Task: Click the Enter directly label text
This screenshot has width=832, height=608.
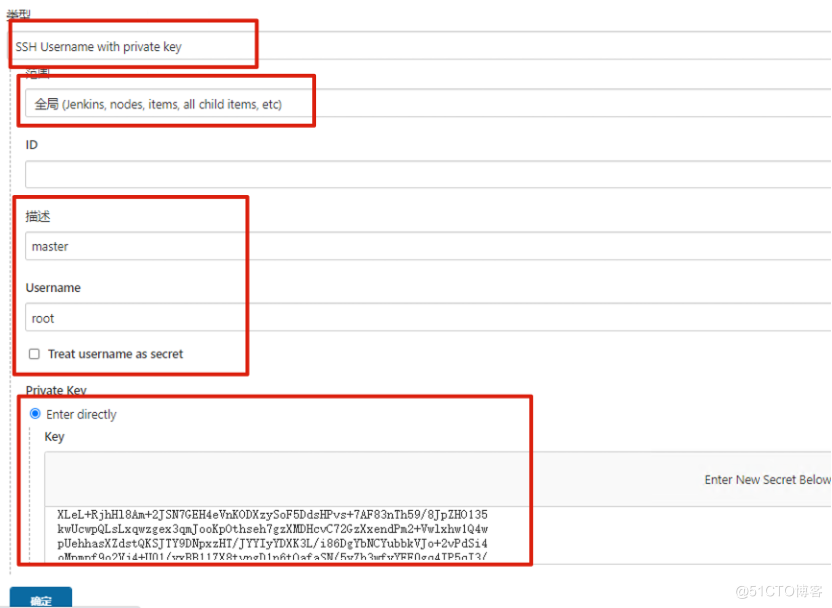Action: click(81, 414)
